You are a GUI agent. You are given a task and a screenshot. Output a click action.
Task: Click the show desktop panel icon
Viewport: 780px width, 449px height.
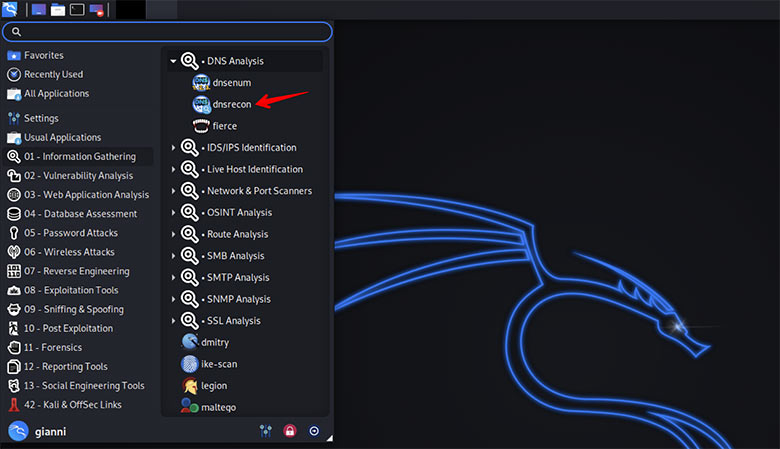coord(39,9)
